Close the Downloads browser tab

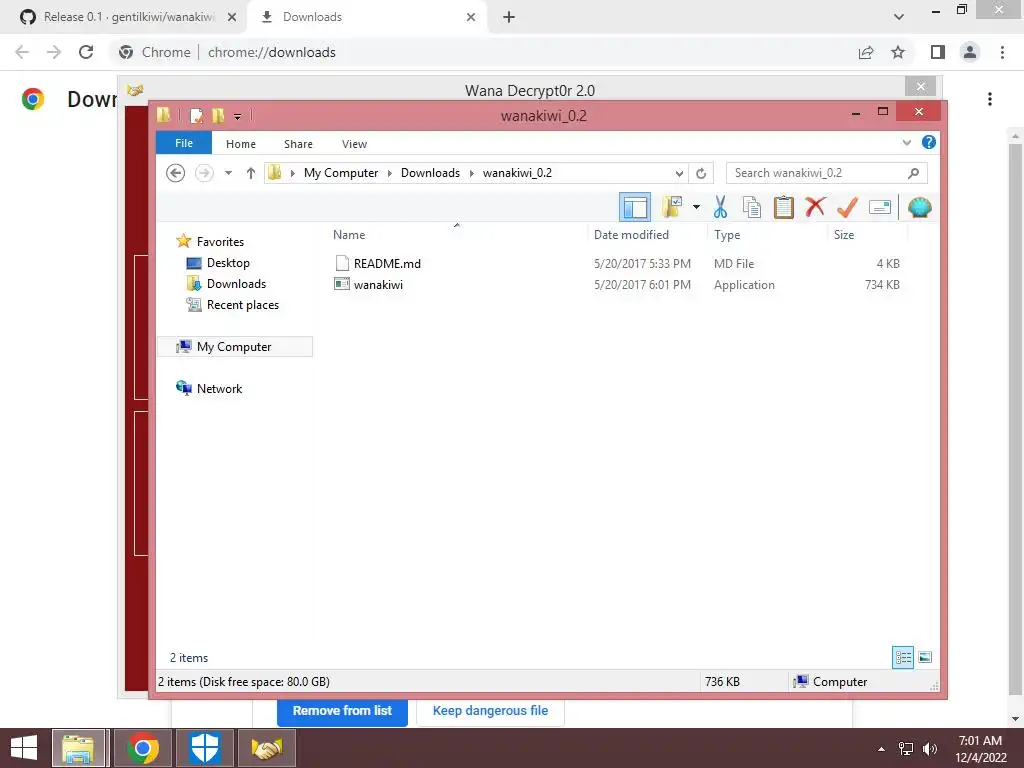(x=471, y=17)
